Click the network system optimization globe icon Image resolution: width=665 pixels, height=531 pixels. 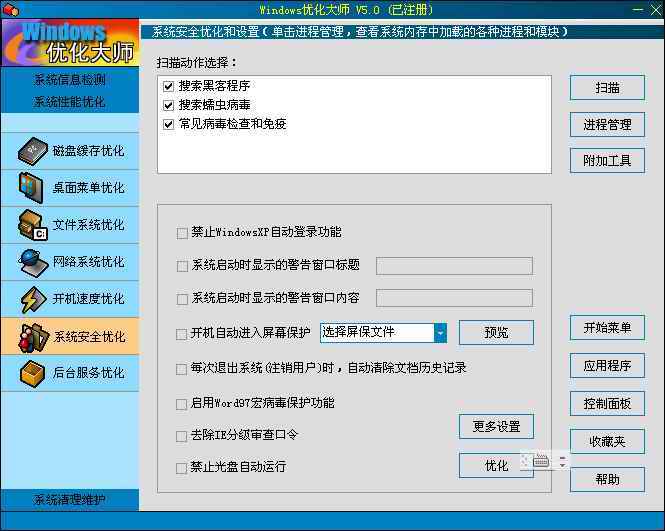click(33, 263)
